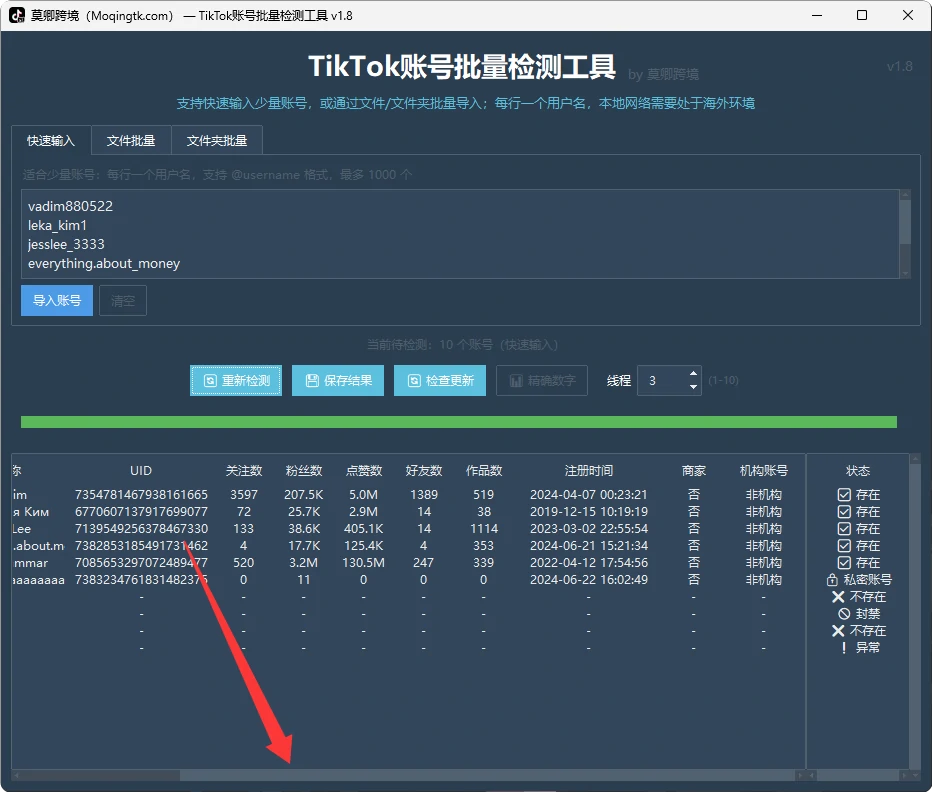This screenshot has height=792, width=932.
Task: Click the 3597 following count cell
Action: (x=244, y=495)
